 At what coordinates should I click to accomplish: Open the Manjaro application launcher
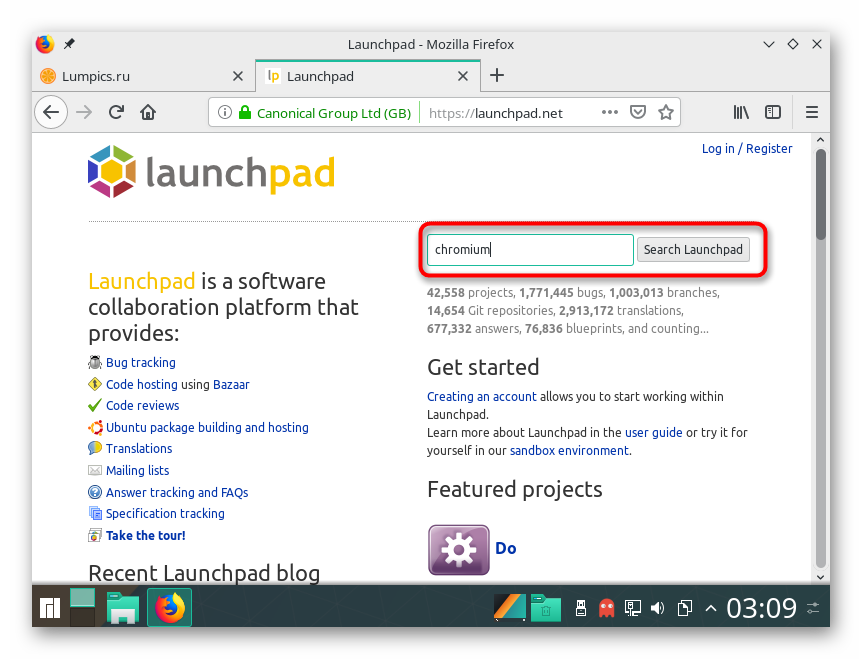pyautogui.click(x=50, y=608)
